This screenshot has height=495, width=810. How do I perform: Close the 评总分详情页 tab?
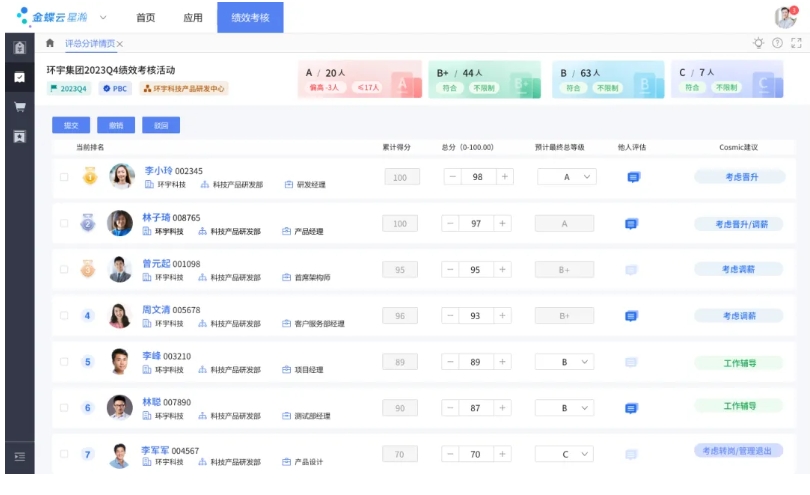click(120, 44)
